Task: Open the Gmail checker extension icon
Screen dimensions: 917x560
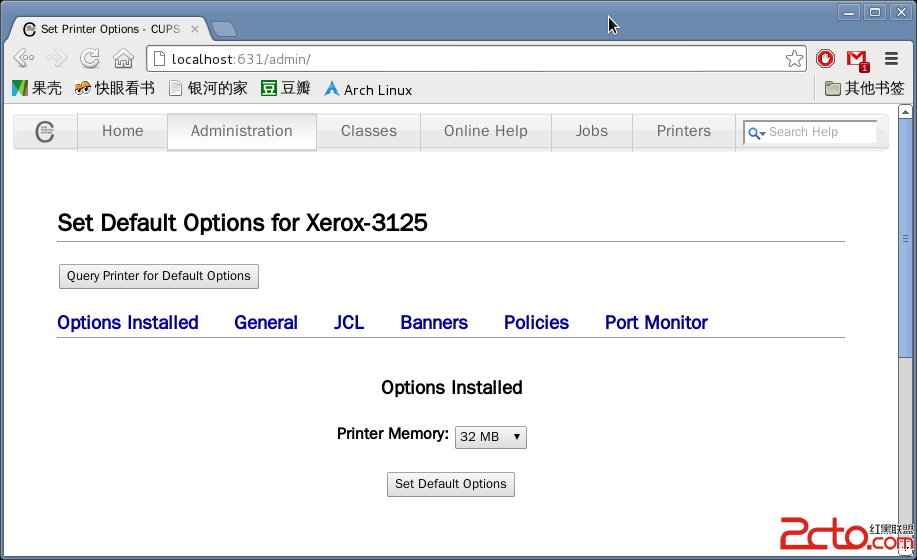Action: click(858, 60)
